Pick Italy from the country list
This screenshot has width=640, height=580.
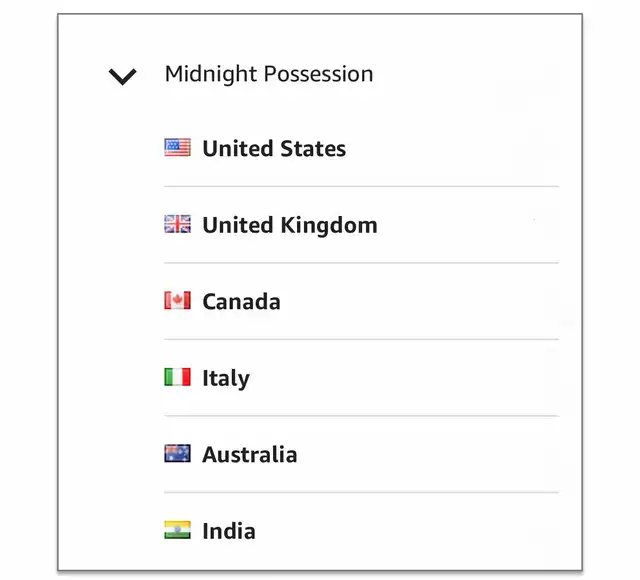(x=226, y=378)
